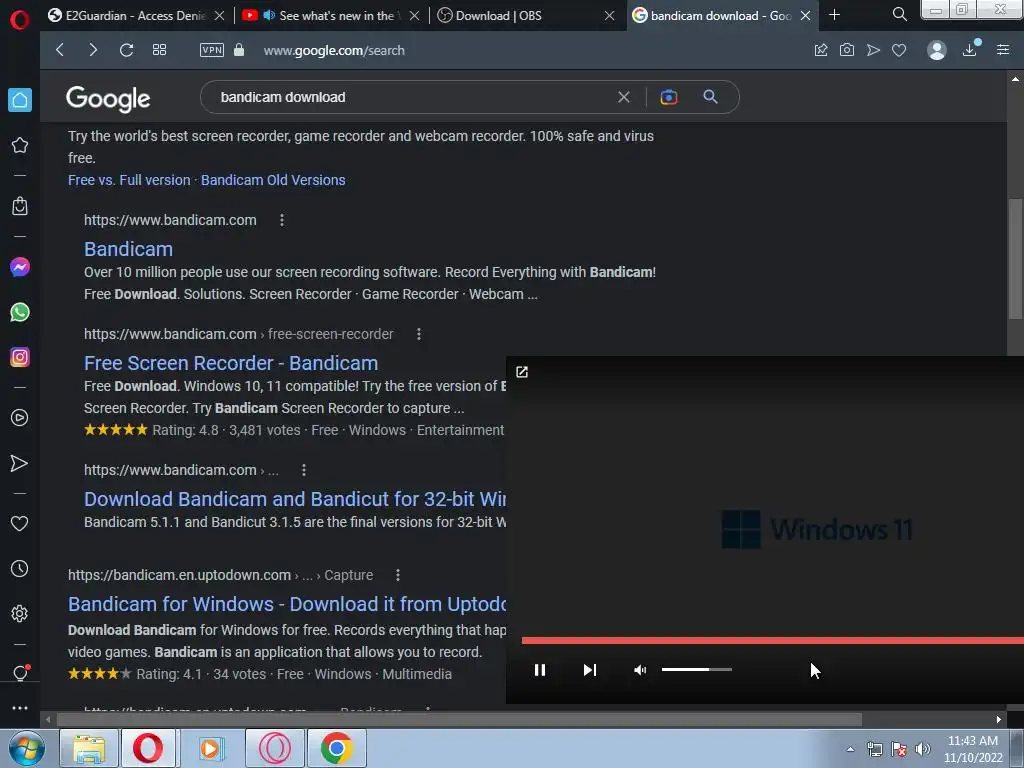Open Easy Setup menu
The width and height of the screenshot is (1024, 768).
click(1003, 50)
